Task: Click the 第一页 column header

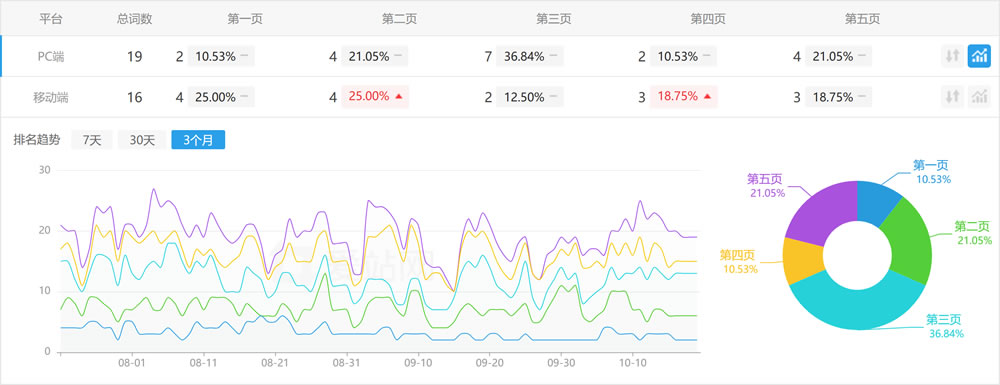Action: click(x=245, y=18)
